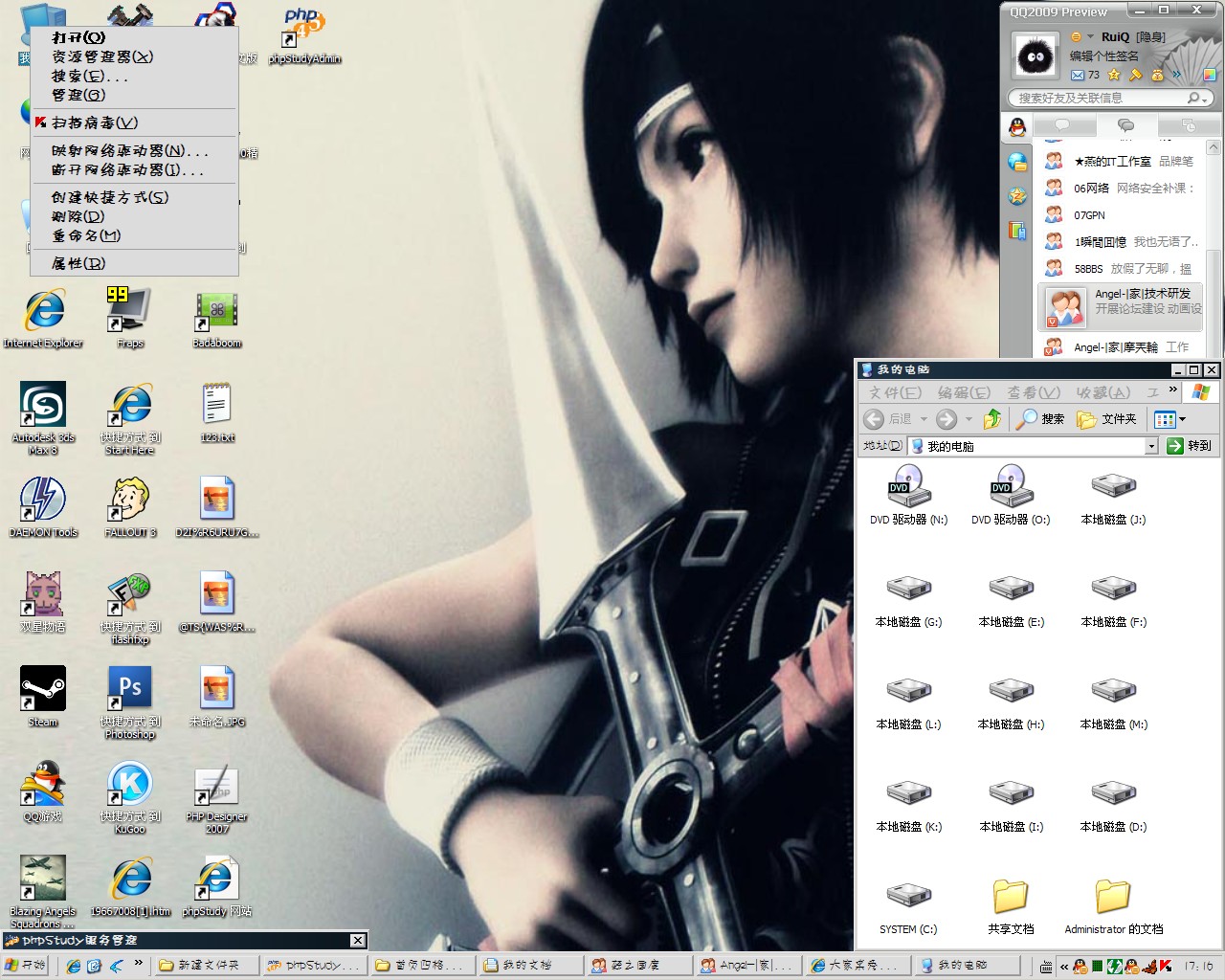Click the 转到 go button

(x=1190, y=446)
